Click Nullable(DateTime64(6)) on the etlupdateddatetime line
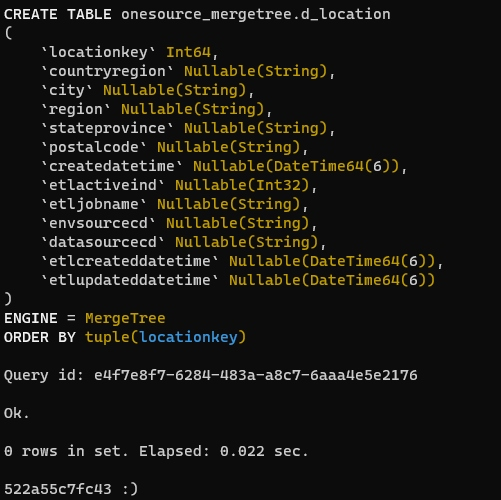This screenshot has height=500, width=501. click(x=332, y=280)
